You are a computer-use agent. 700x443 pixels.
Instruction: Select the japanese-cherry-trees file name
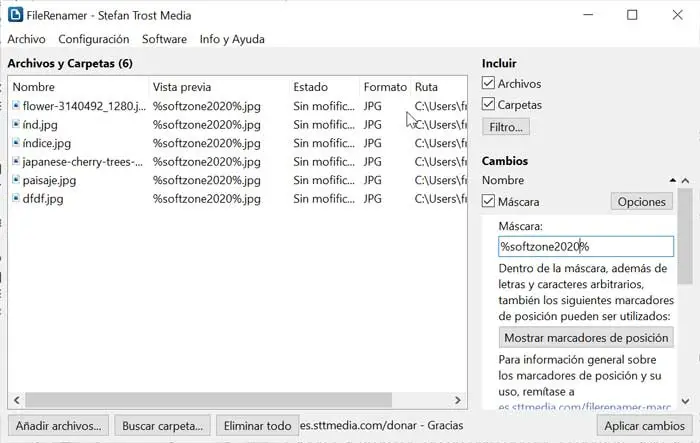point(83,162)
